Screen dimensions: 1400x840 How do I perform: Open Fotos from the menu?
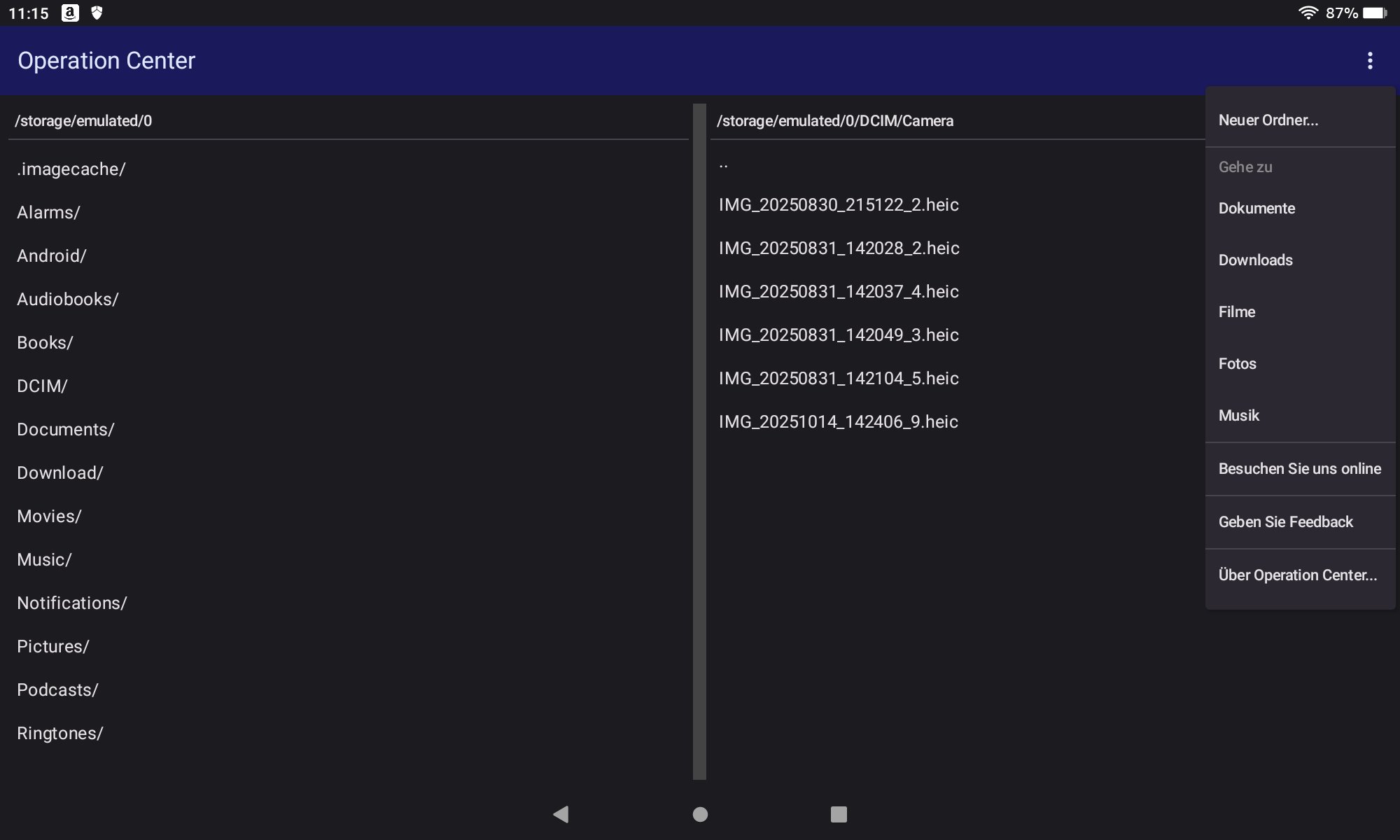[x=1237, y=364]
